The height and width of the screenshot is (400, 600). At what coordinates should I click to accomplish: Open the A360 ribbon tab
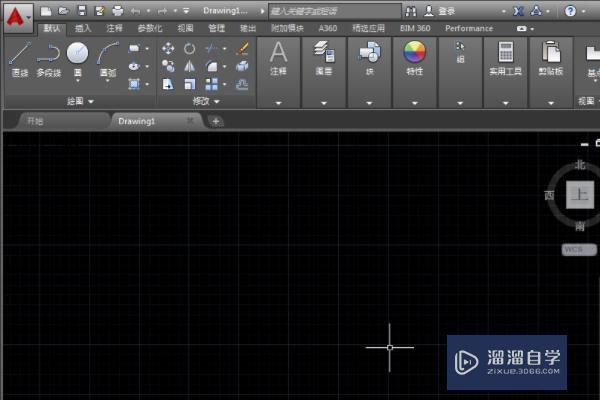point(328,28)
